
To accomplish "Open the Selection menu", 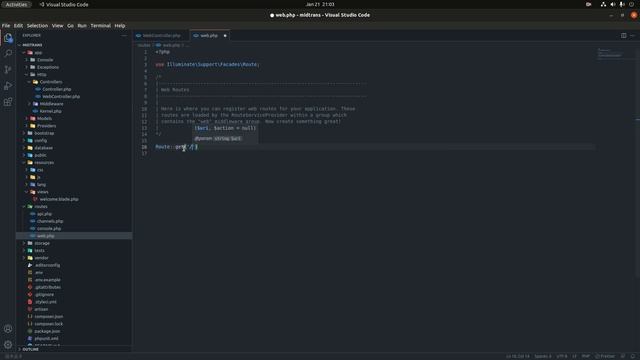I will pyautogui.click(x=38, y=26).
